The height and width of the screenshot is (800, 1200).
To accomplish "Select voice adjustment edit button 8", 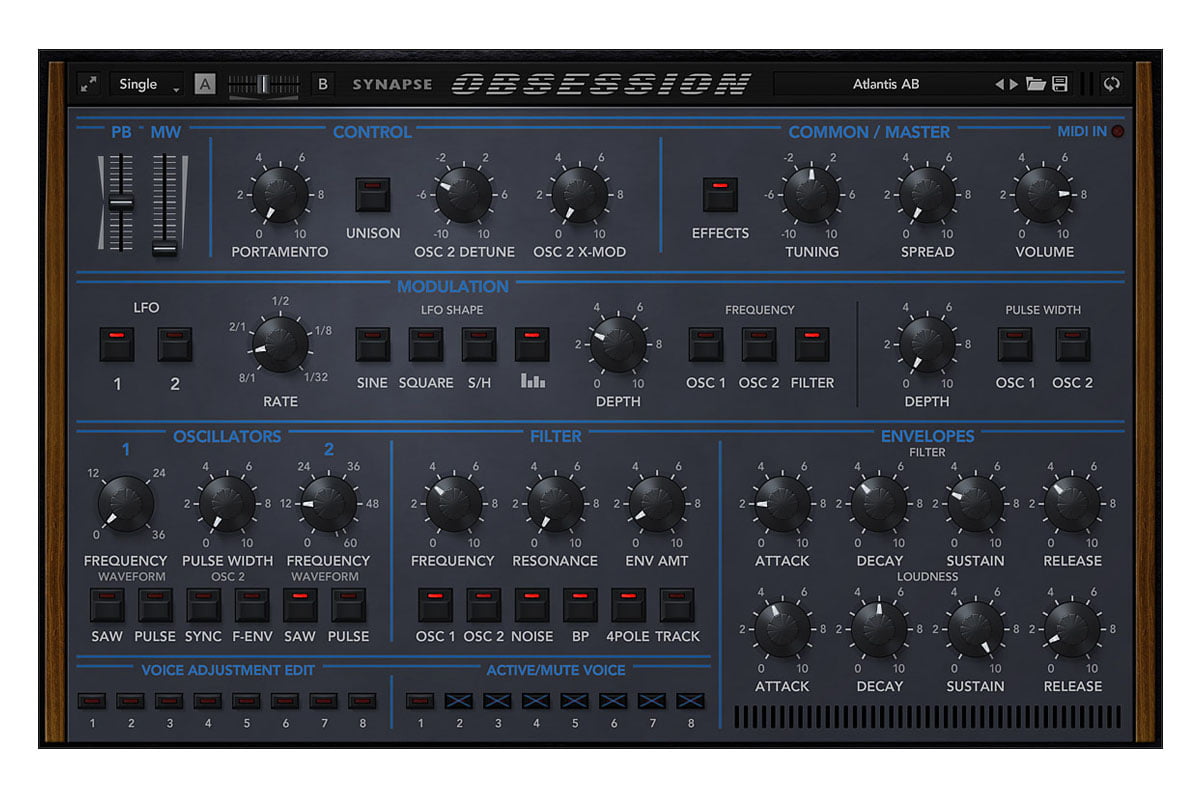I will (362, 701).
